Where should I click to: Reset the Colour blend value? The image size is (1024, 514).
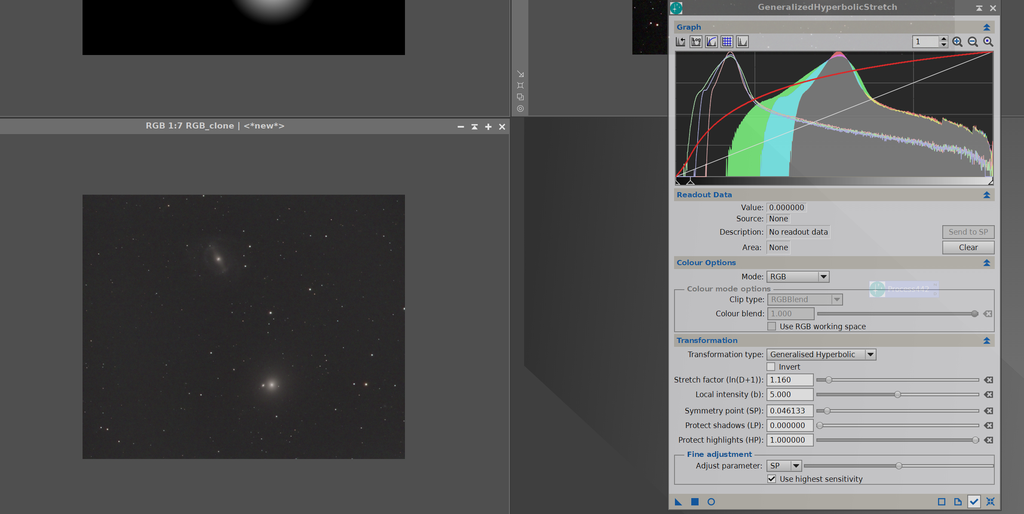pyautogui.click(x=988, y=313)
